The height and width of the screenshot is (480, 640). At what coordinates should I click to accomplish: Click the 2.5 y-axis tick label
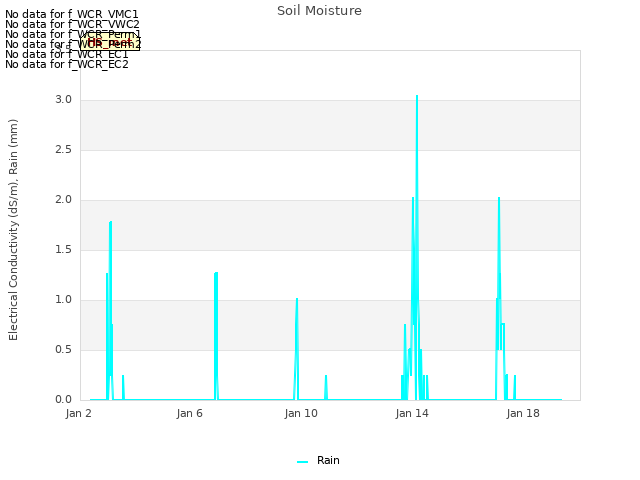point(64,150)
